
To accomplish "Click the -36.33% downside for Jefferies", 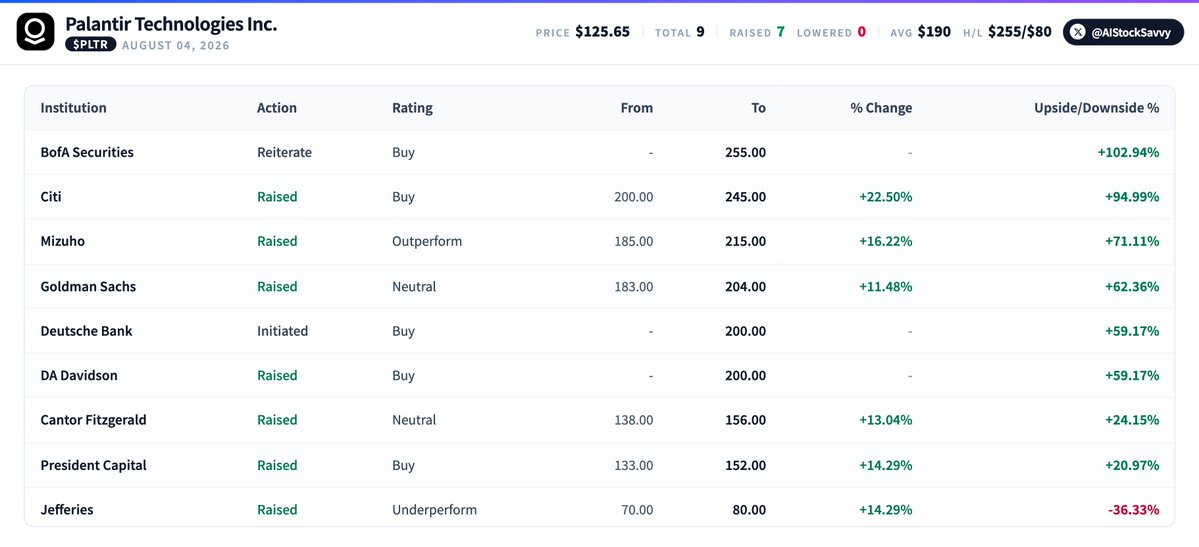I will (x=1134, y=509).
